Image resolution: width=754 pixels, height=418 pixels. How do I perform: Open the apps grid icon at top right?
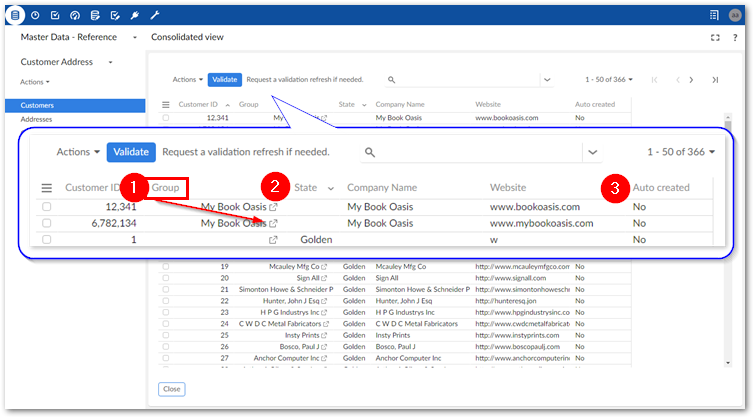pos(714,15)
